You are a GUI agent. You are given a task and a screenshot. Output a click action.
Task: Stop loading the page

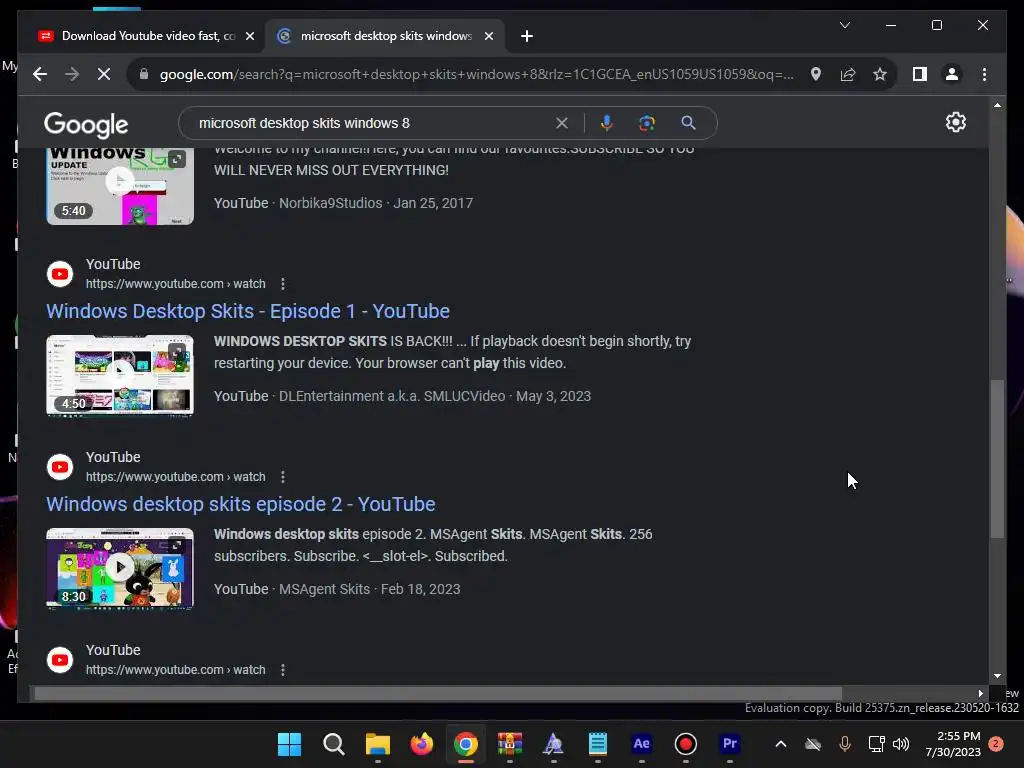click(x=104, y=74)
